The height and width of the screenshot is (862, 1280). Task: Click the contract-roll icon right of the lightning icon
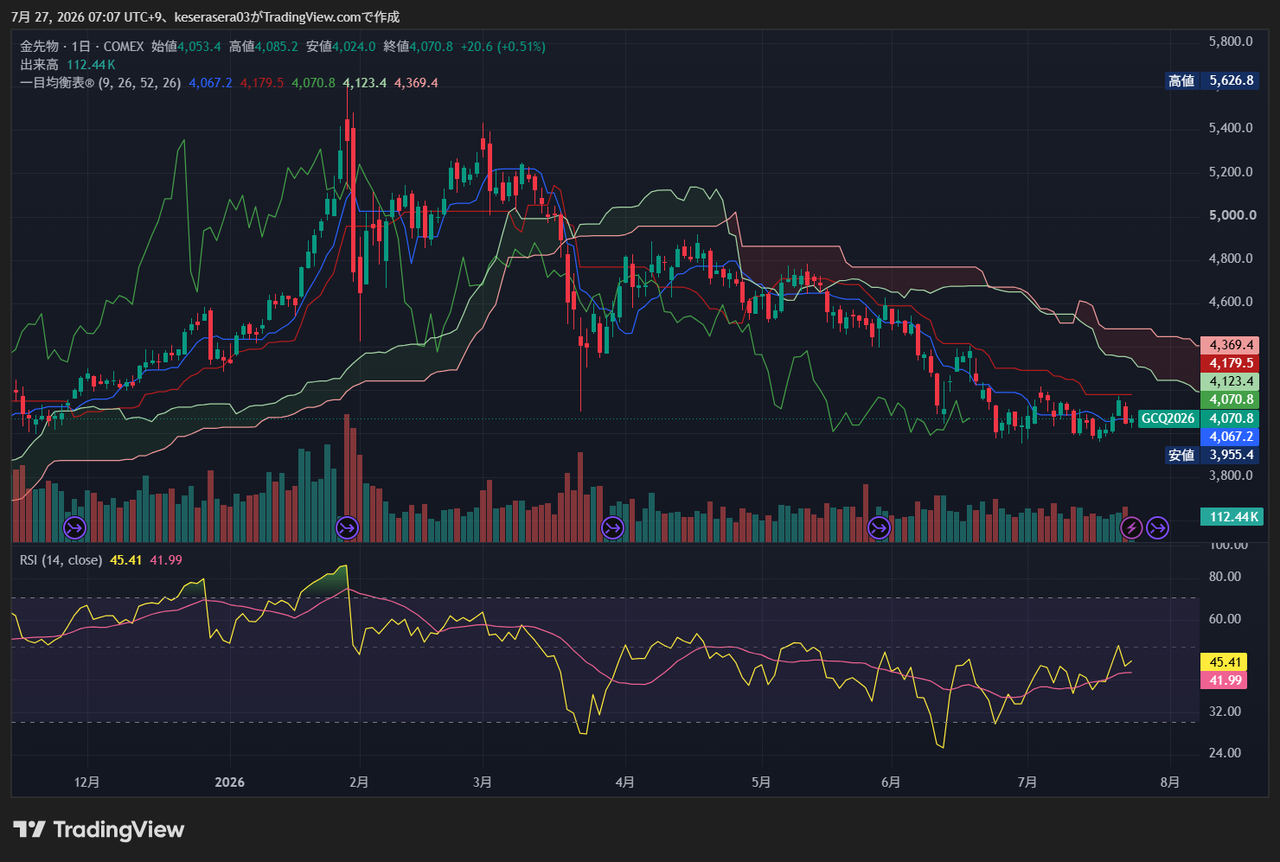1157,526
